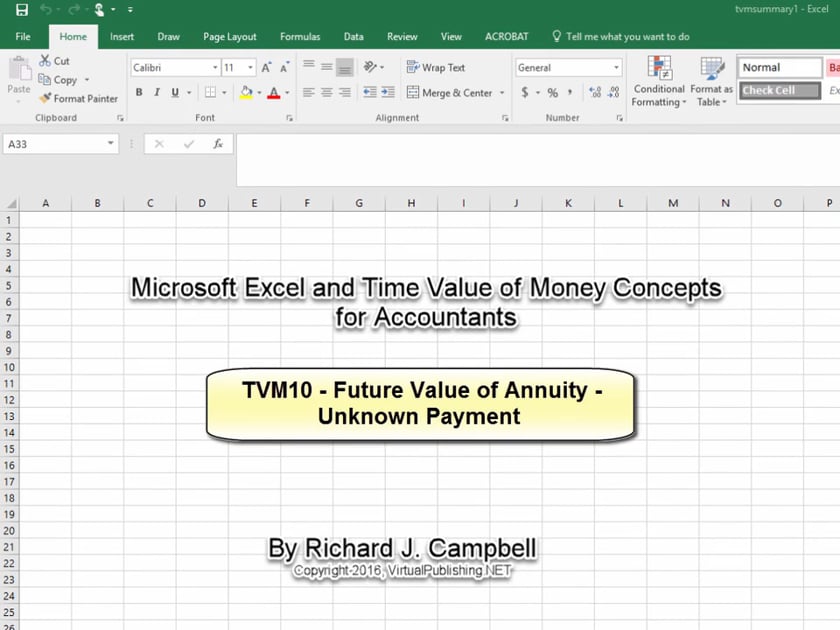Open the Fill Color dropdown arrow

(x=259, y=93)
